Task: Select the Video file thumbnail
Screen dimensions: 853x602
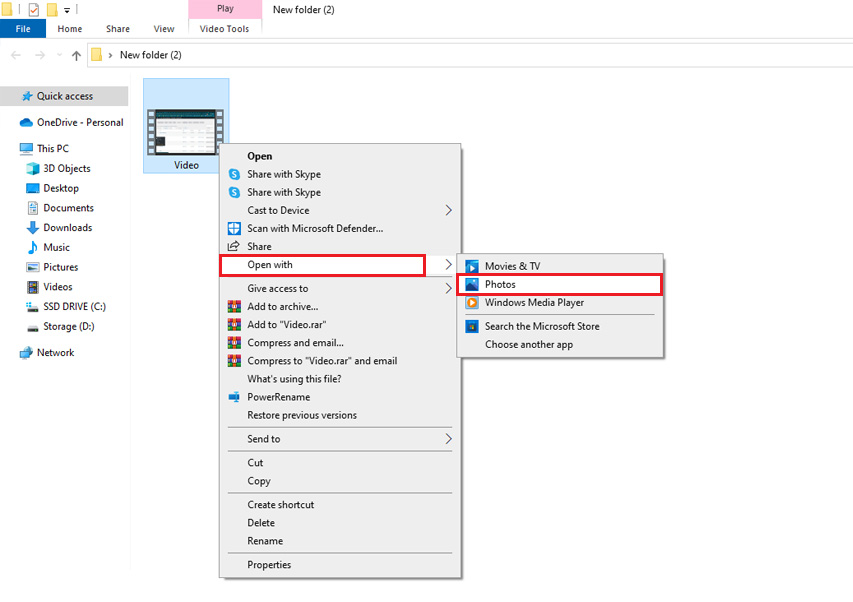Action: 185,132
